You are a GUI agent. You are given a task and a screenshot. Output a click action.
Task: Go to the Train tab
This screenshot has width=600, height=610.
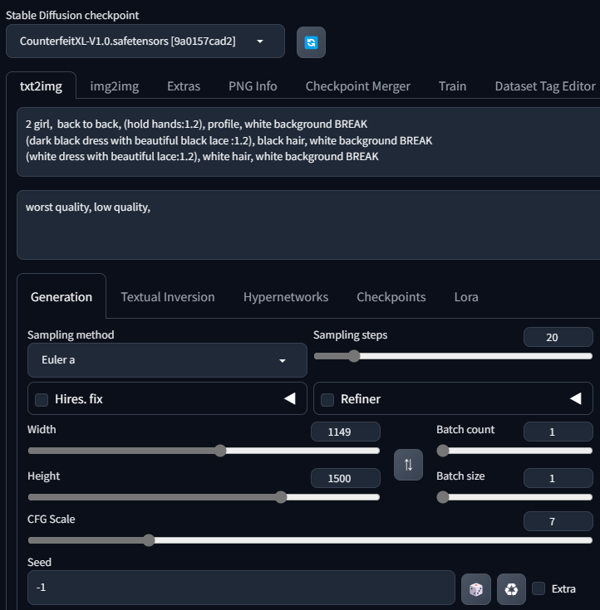pyautogui.click(x=452, y=86)
